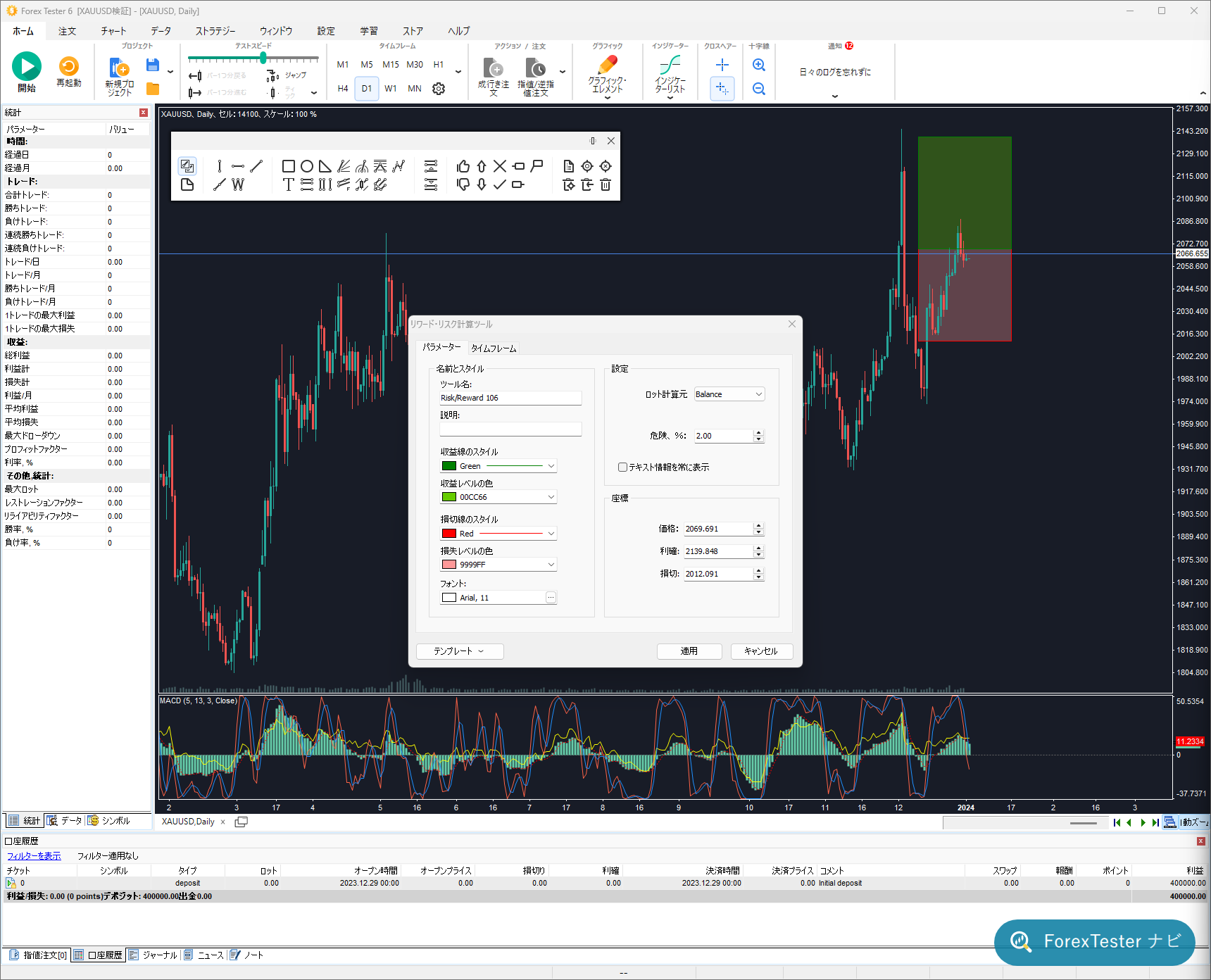Insert an up arrow sign
The height and width of the screenshot is (980, 1211).
482,166
